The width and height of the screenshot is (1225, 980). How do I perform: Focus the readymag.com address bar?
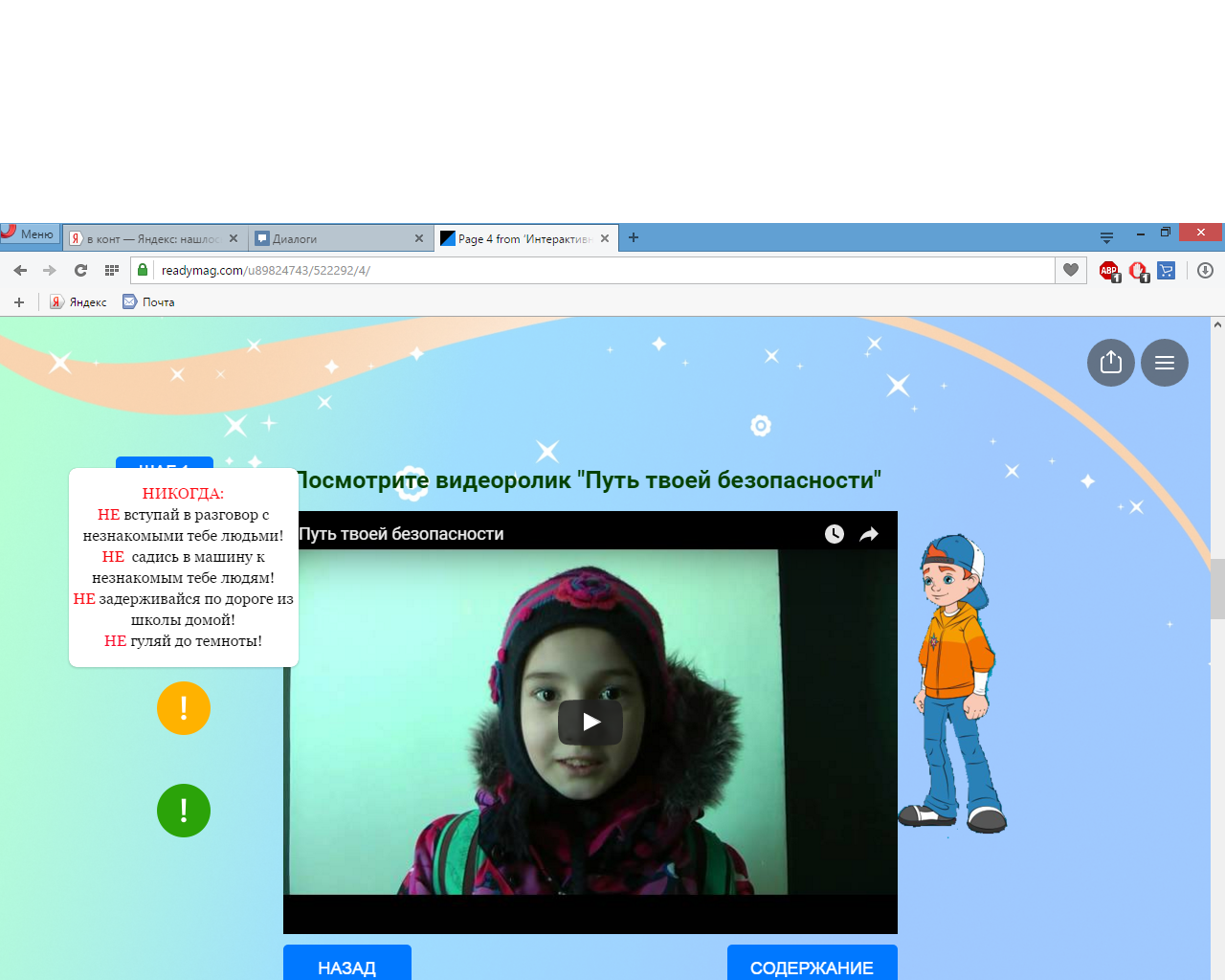(593, 270)
